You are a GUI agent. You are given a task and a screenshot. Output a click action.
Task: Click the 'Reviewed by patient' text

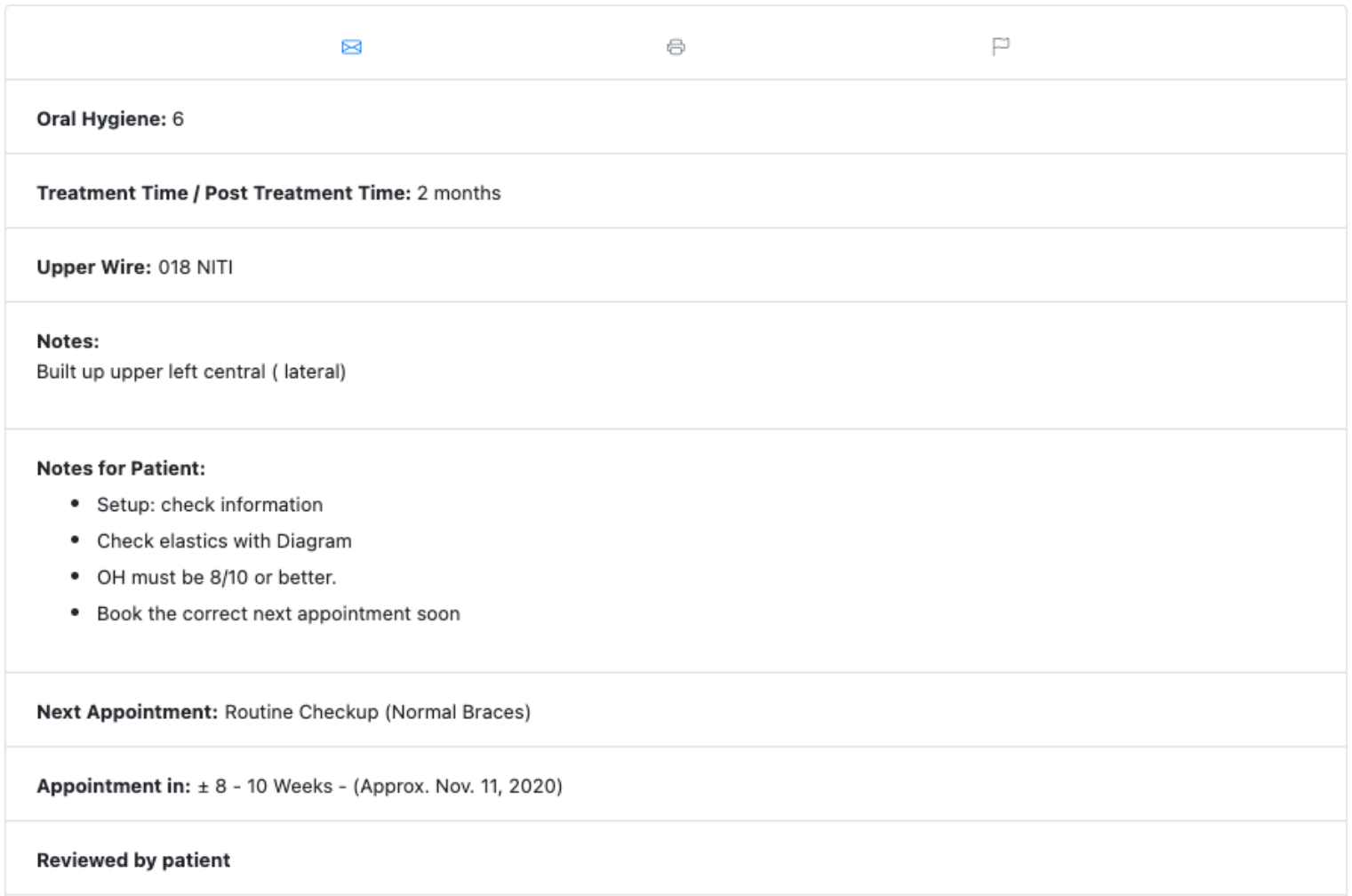(x=133, y=860)
